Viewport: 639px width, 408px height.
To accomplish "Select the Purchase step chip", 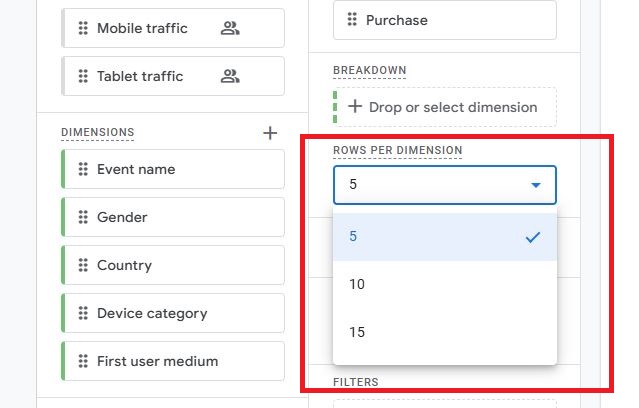I will tap(445, 20).
